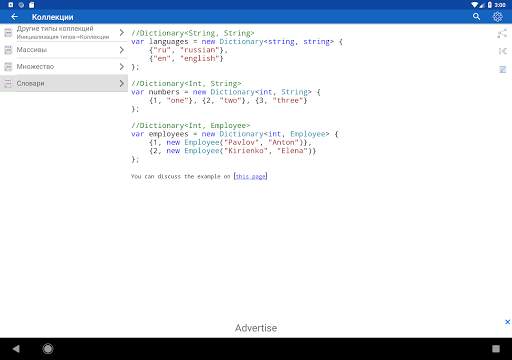
Task: Tap the battery status icon
Action: click(490, 5)
